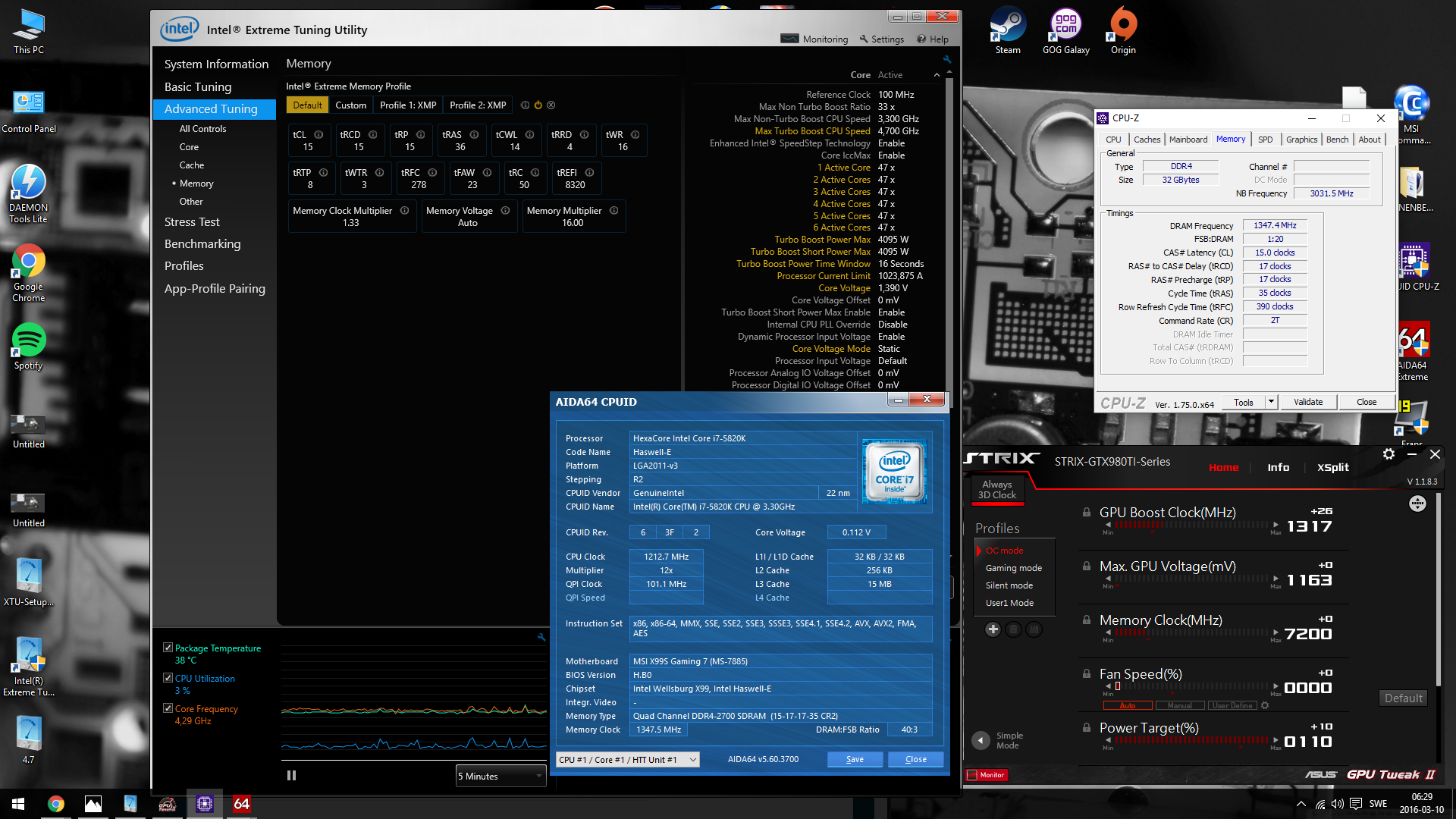Open the Memory Multiplier value box
The height and width of the screenshot is (819, 1456).
click(573, 216)
